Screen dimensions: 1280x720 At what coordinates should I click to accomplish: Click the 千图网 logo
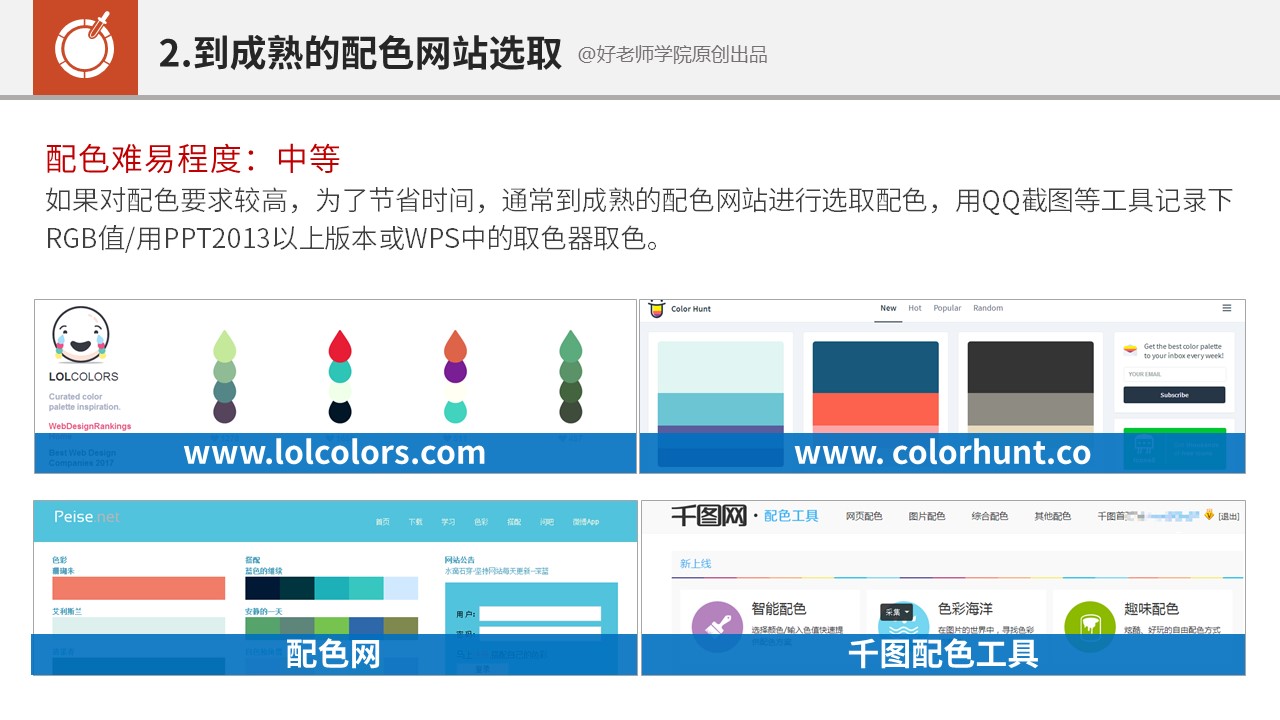(709, 516)
